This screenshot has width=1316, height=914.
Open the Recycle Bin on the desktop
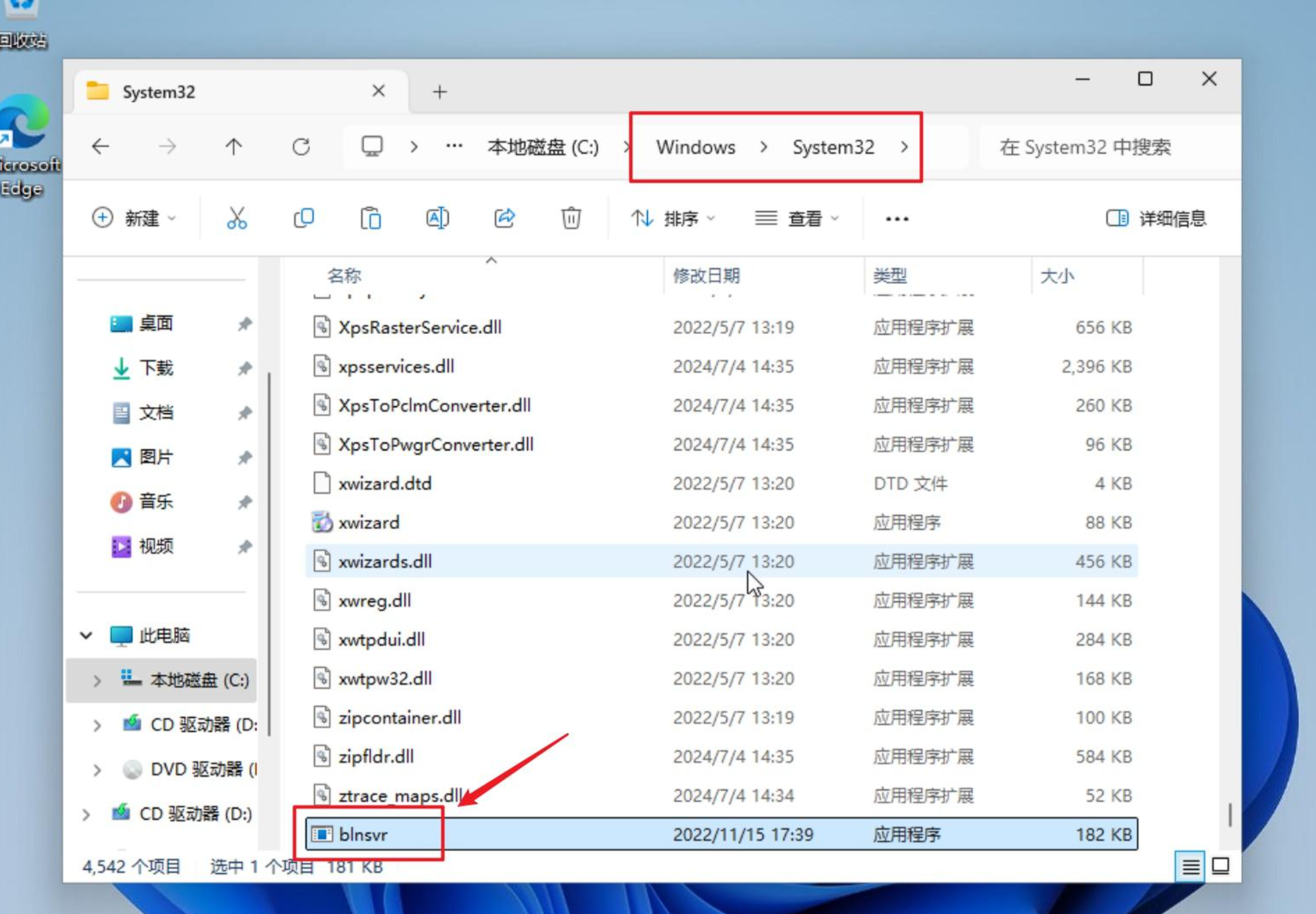point(23,26)
